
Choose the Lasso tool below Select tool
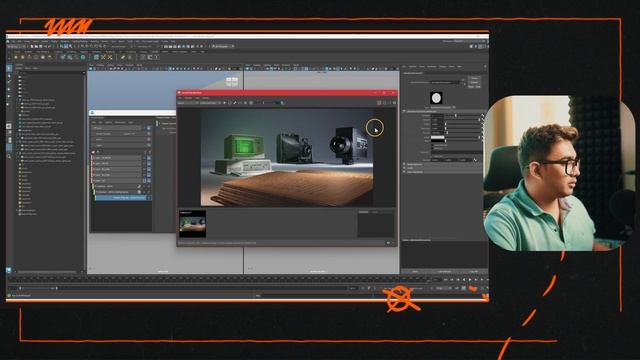pos(9,76)
